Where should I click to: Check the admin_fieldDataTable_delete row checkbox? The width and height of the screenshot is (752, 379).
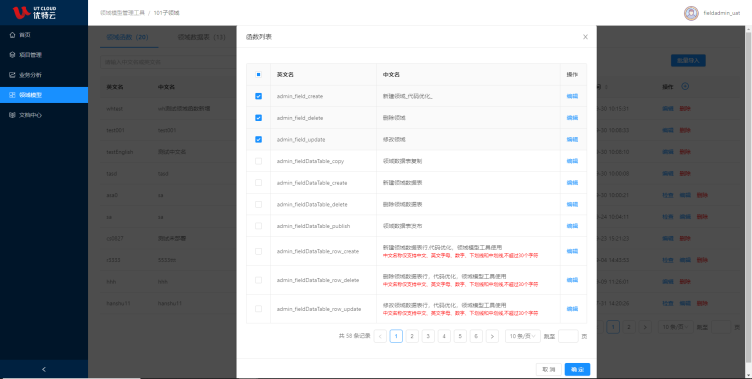(x=258, y=204)
